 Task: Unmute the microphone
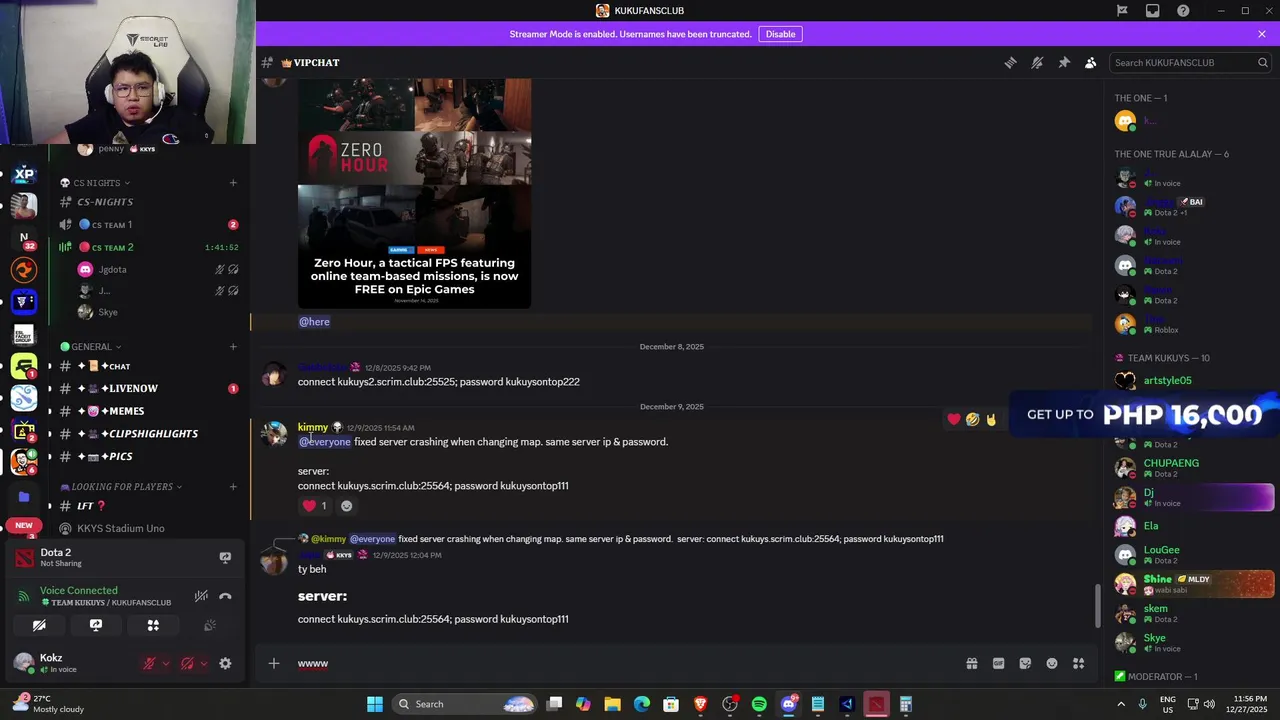coord(150,663)
